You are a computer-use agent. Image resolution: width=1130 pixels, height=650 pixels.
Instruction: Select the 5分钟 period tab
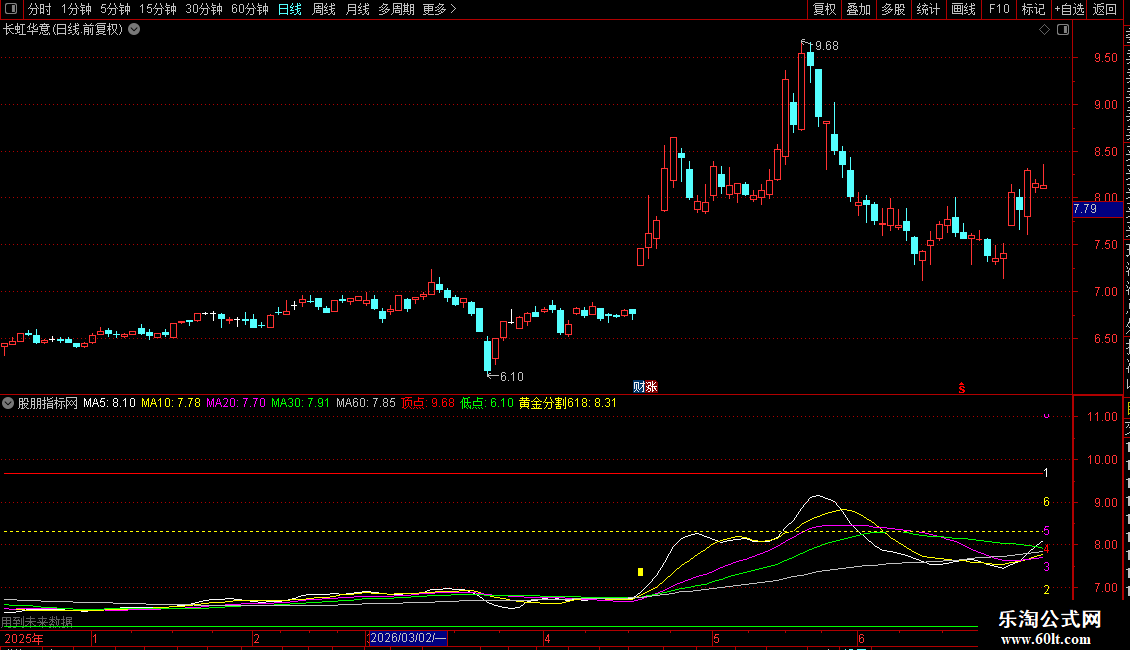115,9
